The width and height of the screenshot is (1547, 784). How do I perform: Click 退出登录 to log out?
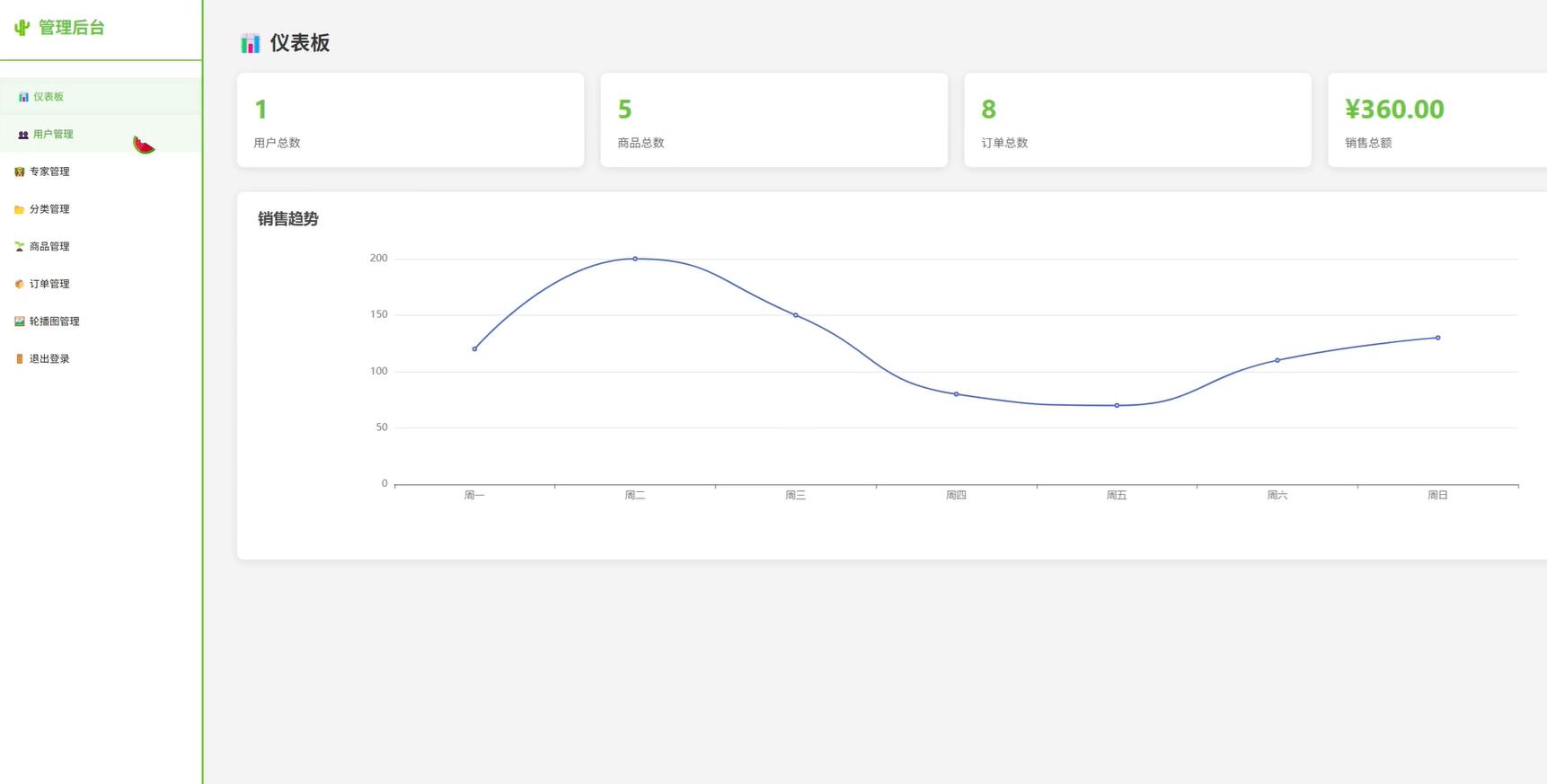[x=101, y=358]
